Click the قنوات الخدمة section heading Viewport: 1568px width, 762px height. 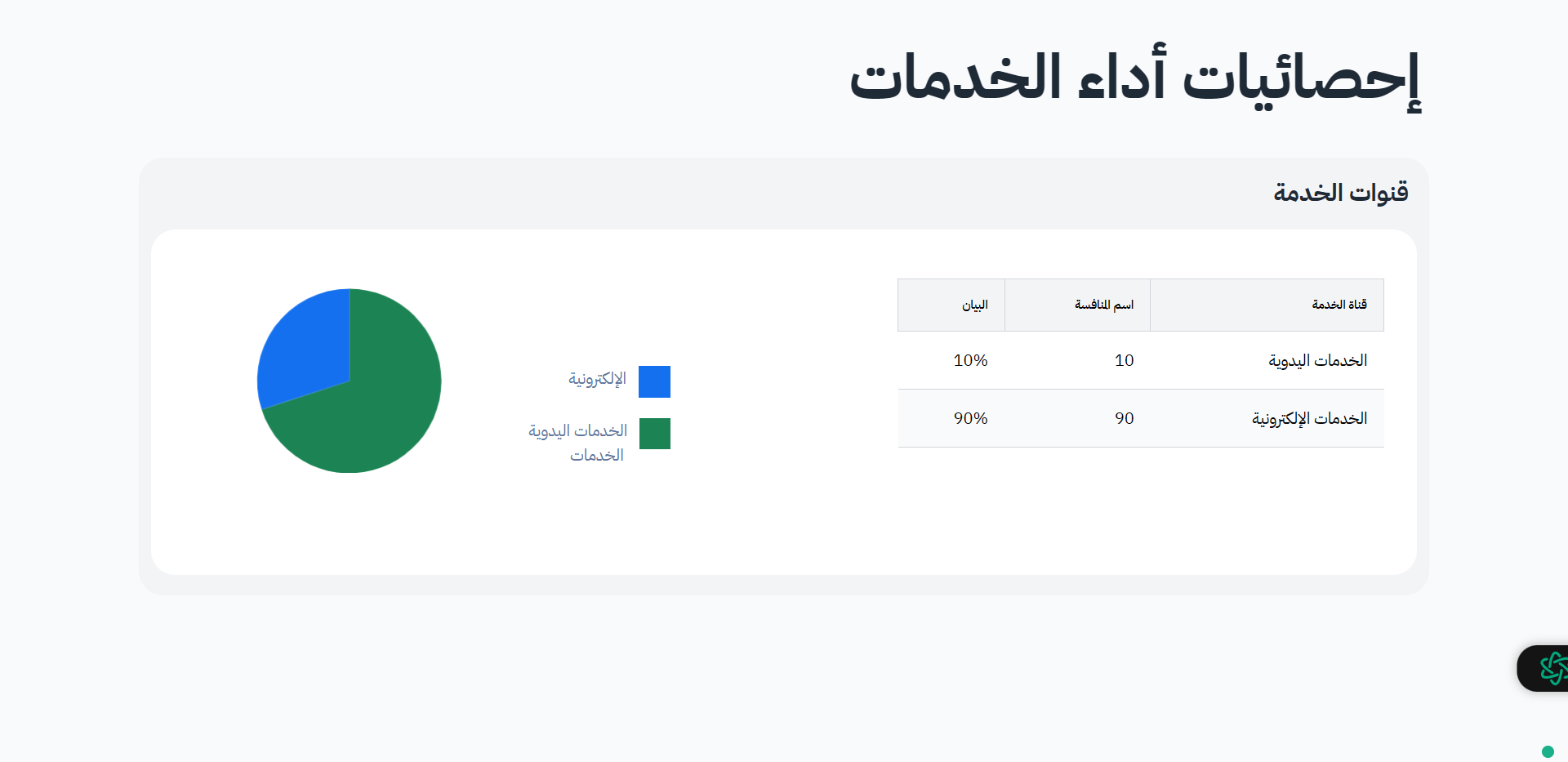1340,193
